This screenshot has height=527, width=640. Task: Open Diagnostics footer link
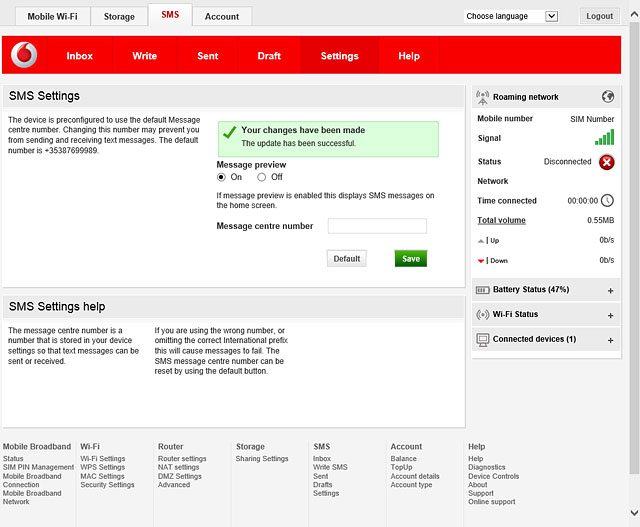(x=487, y=467)
